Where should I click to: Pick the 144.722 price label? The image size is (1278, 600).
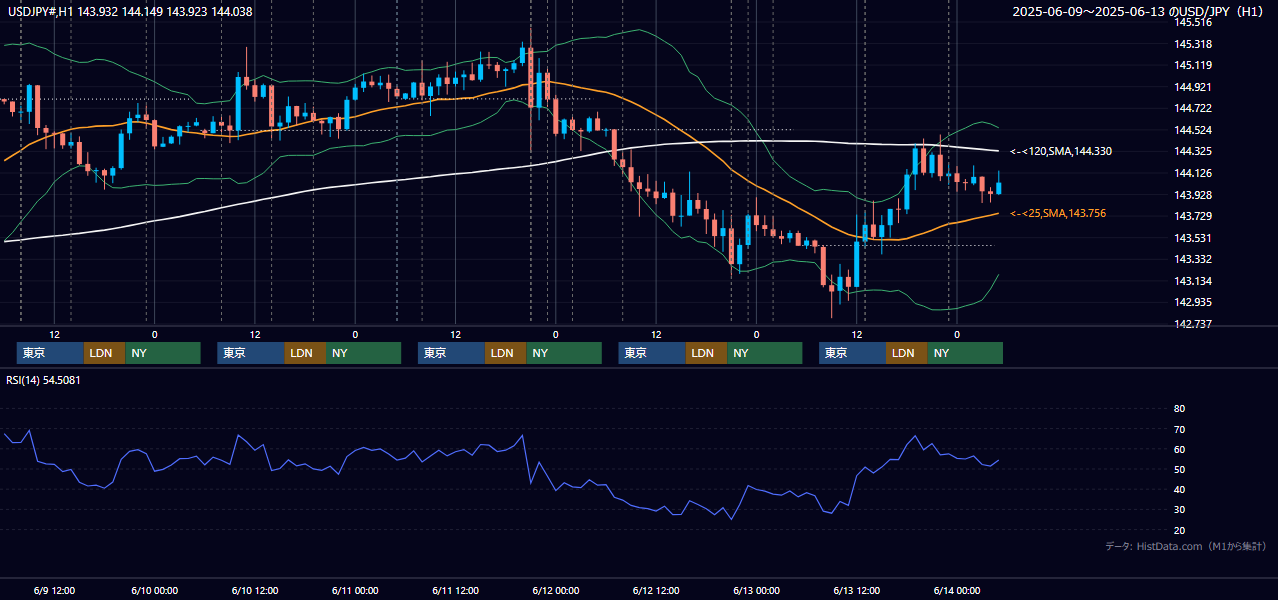[1193, 108]
